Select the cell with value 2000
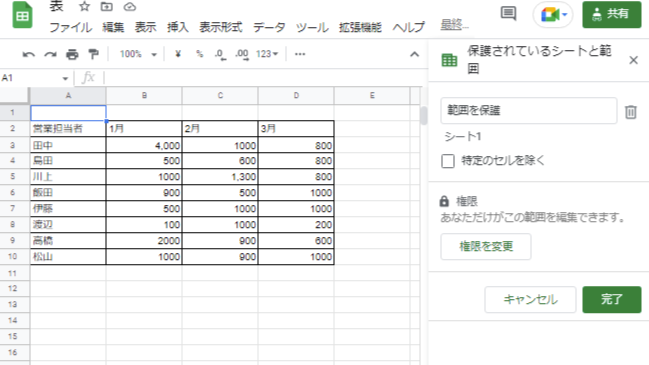The height and width of the screenshot is (365, 649). (144, 241)
